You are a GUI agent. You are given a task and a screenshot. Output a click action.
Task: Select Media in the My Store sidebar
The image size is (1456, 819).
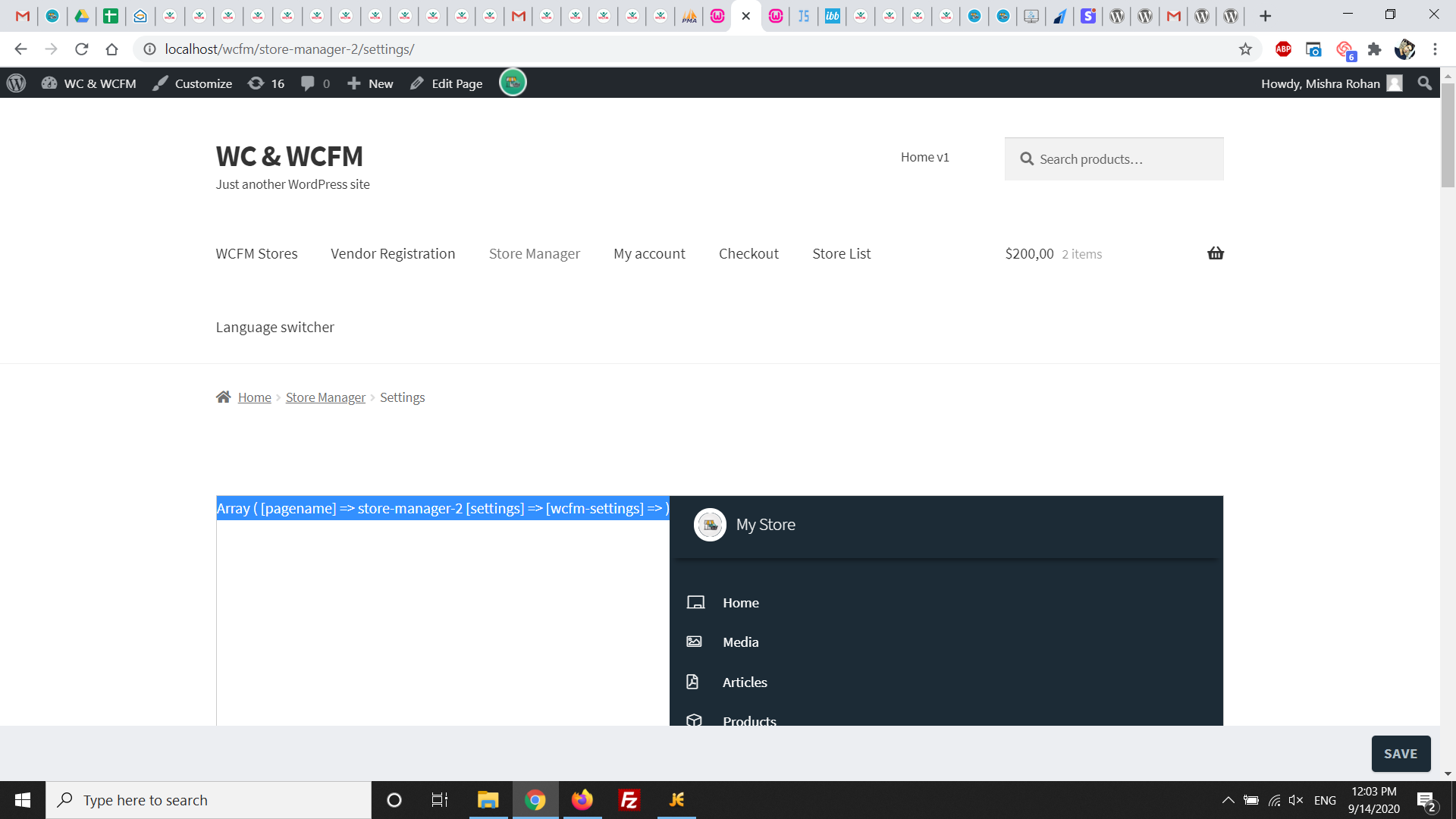click(x=741, y=642)
